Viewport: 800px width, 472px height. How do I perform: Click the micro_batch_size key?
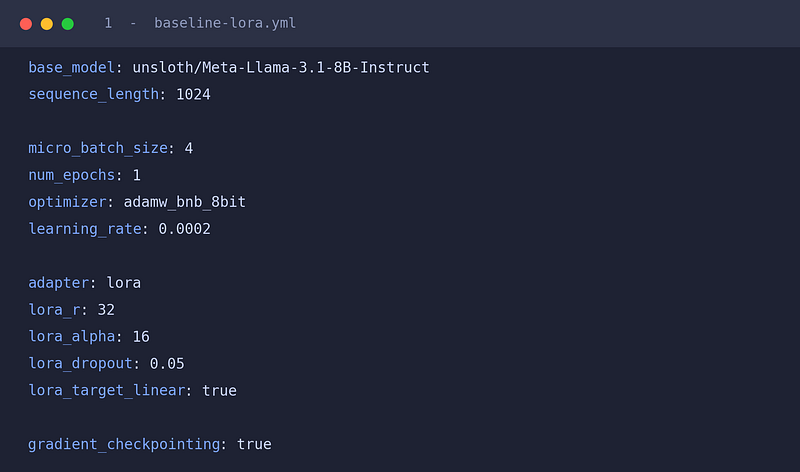pyautogui.click(x=98, y=148)
